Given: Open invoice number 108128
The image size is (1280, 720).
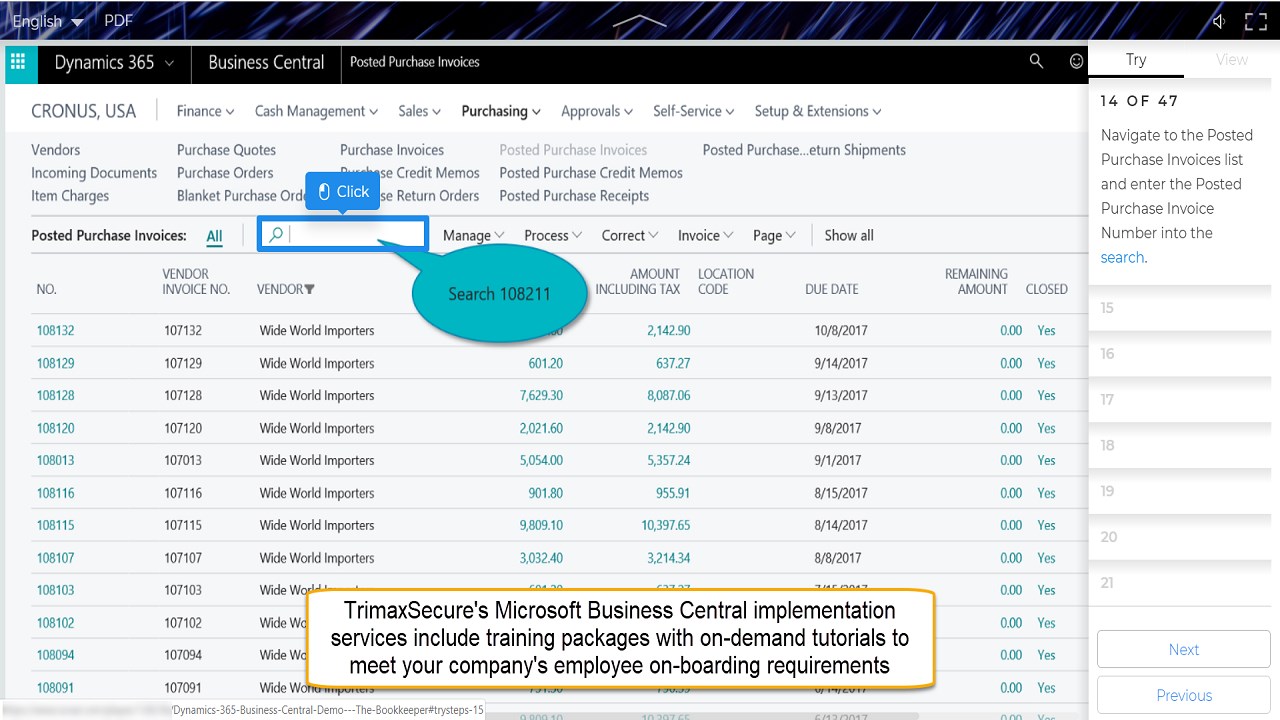Looking at the screenshot, I should coord(55,395).
